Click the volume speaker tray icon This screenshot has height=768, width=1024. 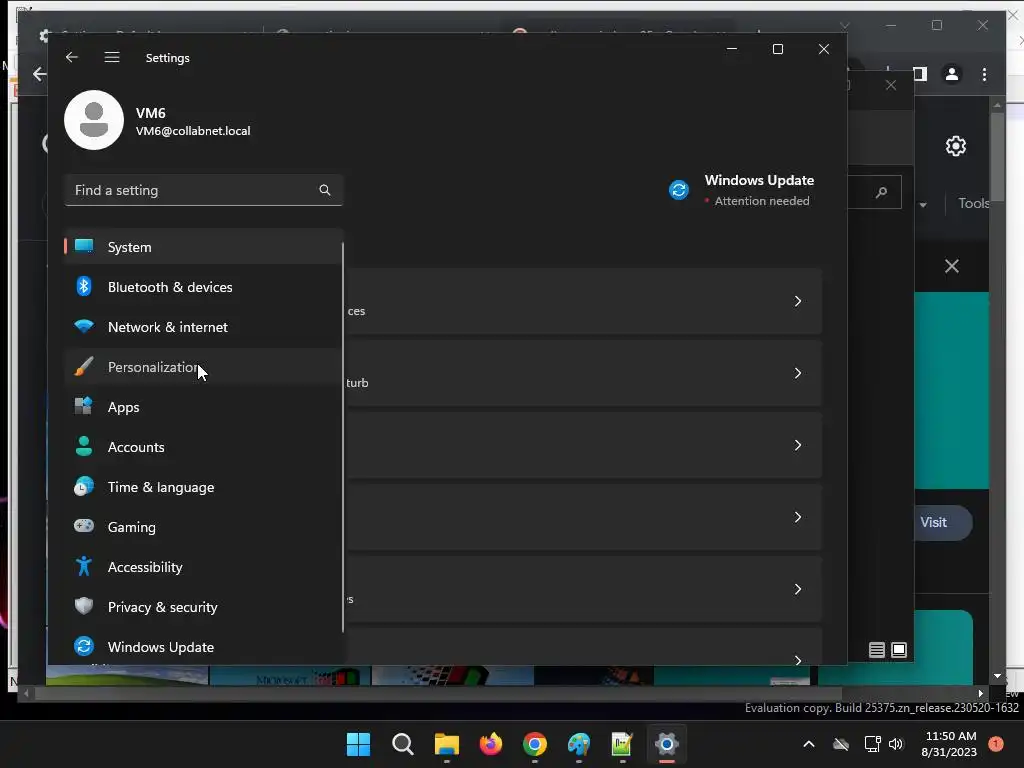(896, 744)
